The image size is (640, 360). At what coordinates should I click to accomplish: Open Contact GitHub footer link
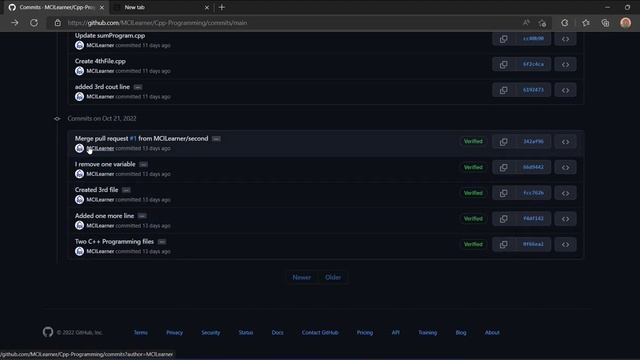(320, 333)
